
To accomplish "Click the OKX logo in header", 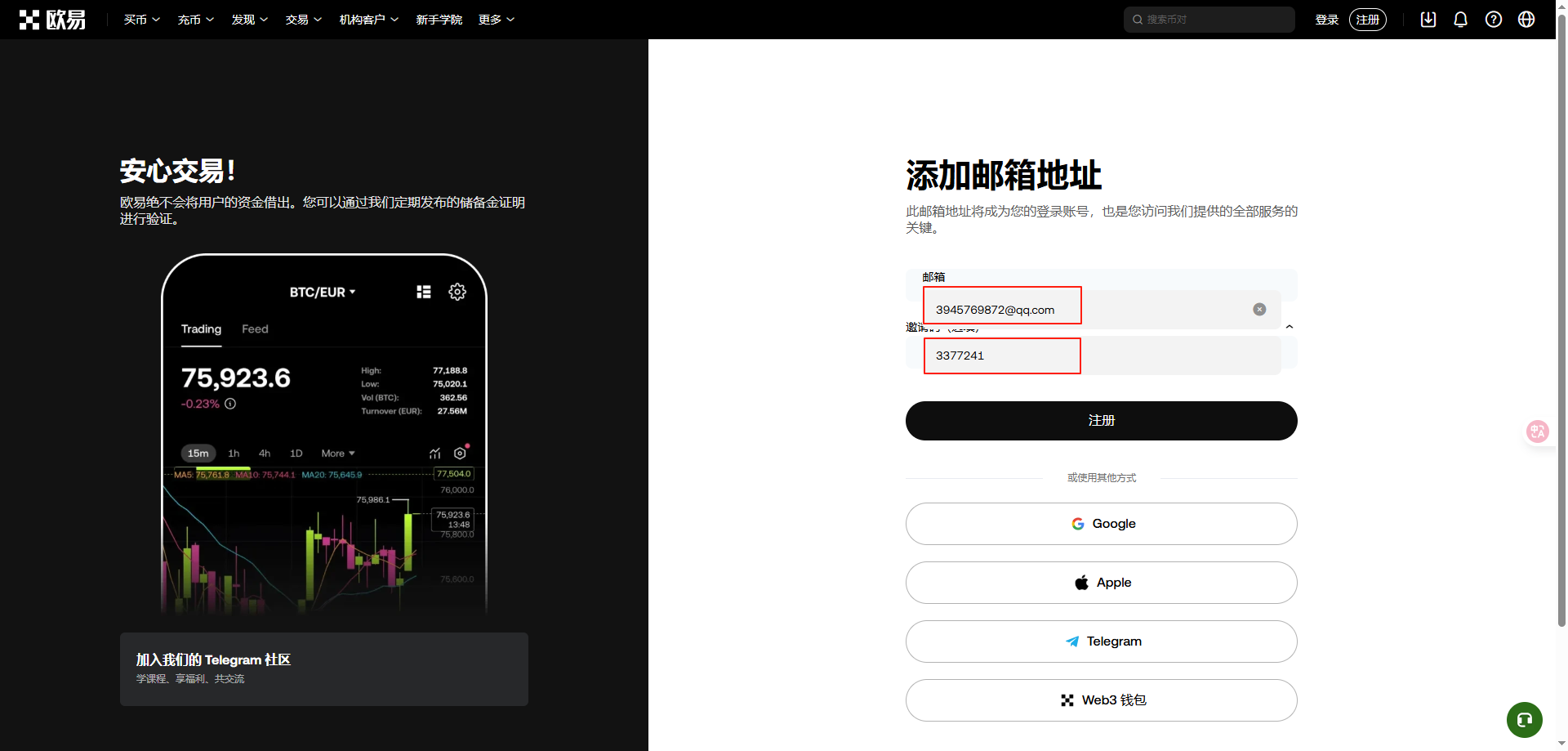I will [52, 20].
